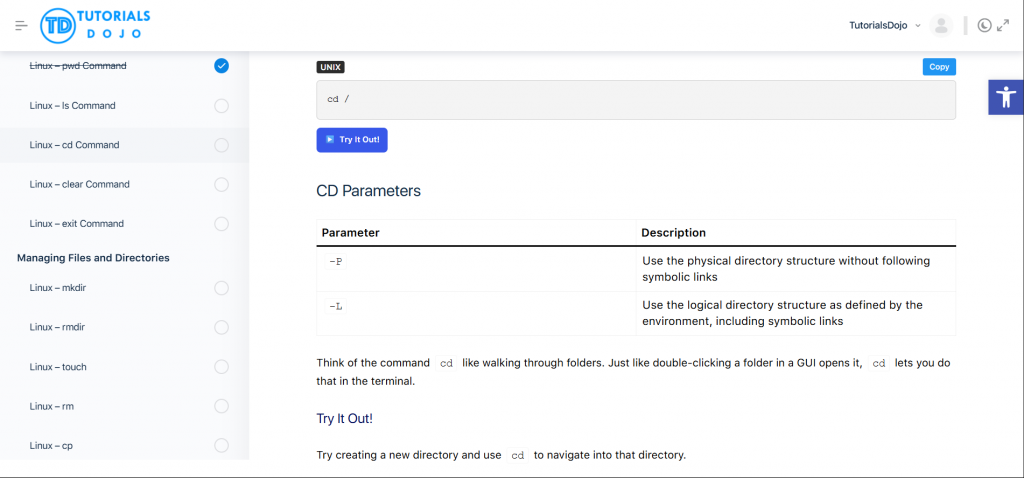Viewport: 1024px width, 478px height.
Task: Click the user profile avatar
Action: (940, 26)
